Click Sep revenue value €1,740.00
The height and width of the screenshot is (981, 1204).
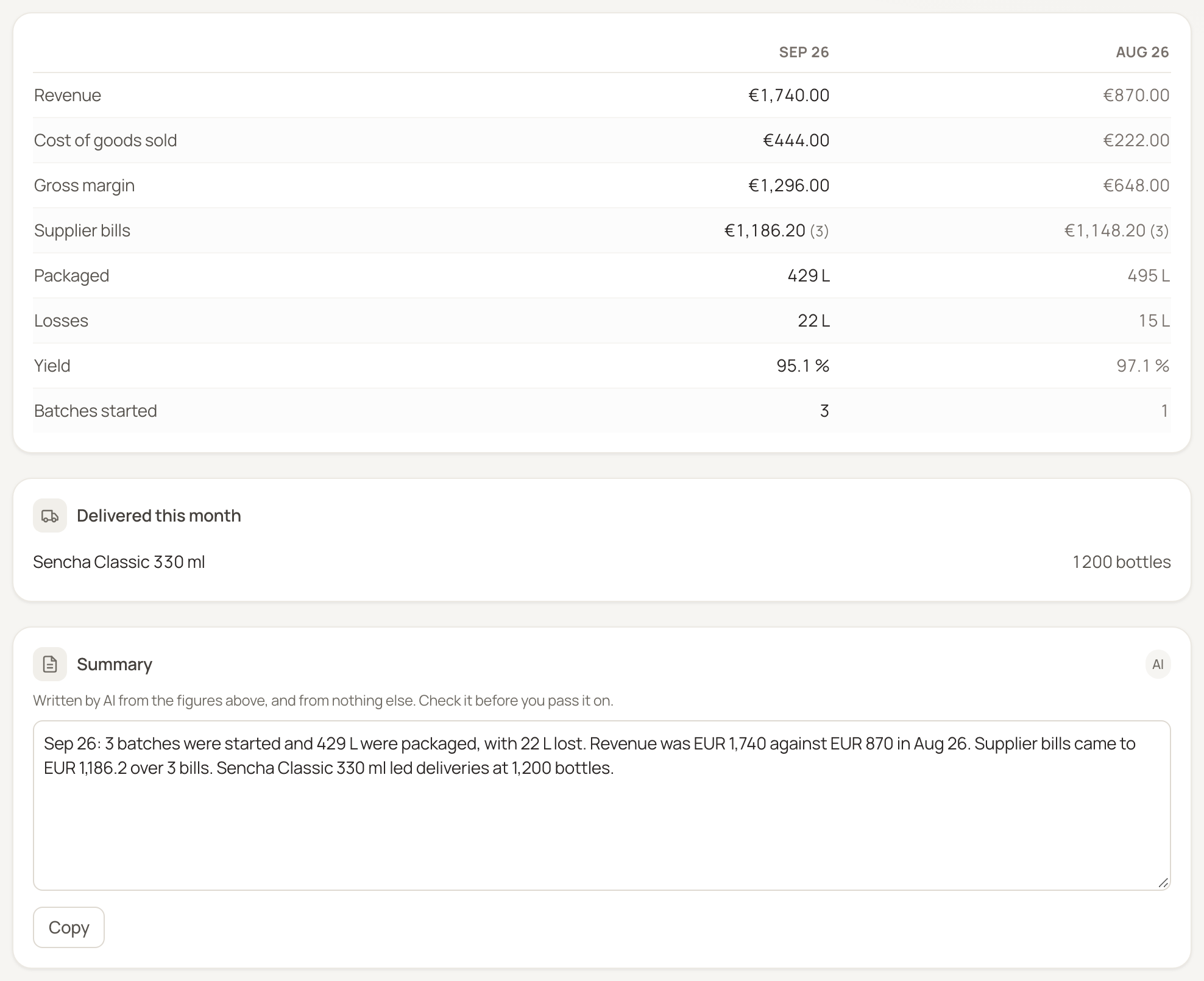click(x=788, y=95)
